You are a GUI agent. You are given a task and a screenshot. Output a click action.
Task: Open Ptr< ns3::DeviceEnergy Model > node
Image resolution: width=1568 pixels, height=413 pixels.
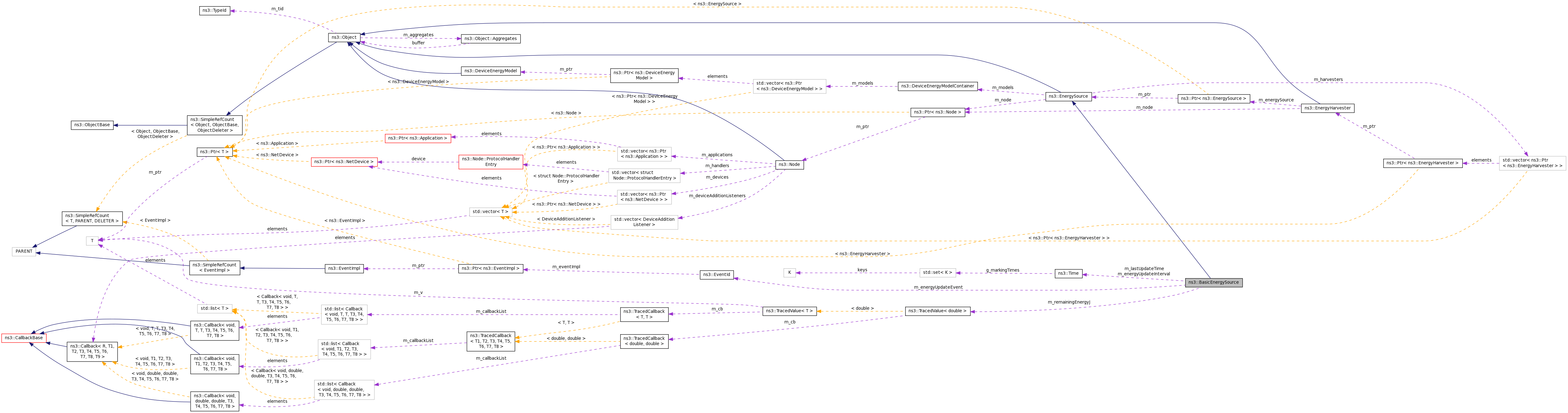pyautogui.click(x=644, y=75)
